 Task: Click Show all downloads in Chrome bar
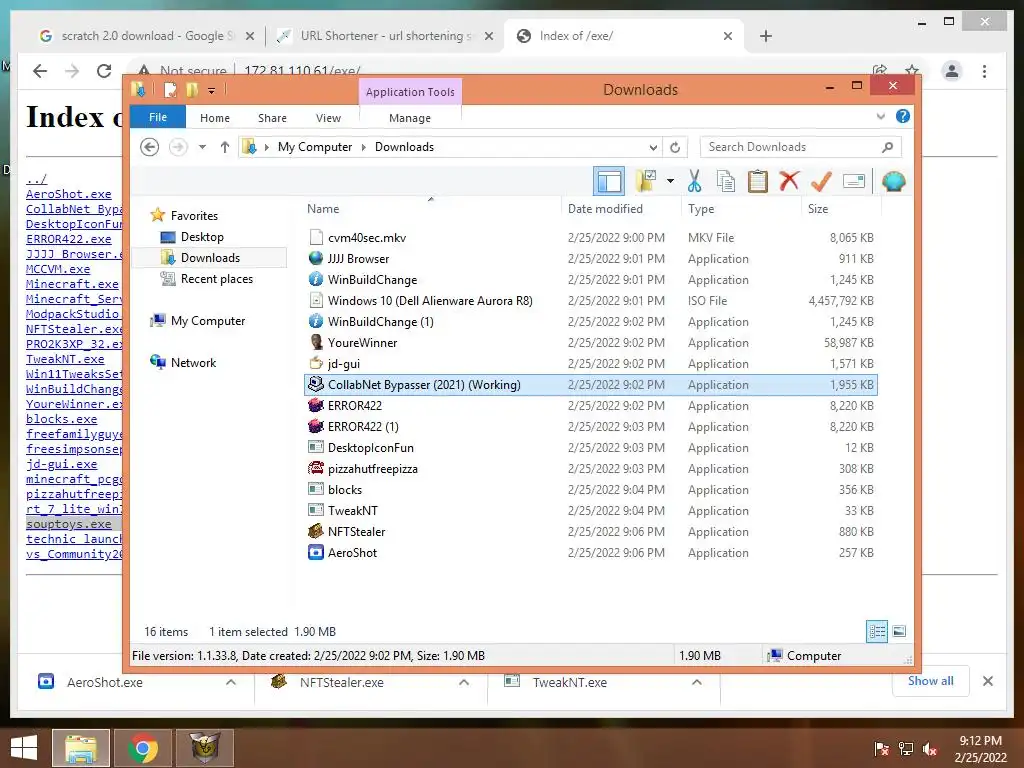931,681
